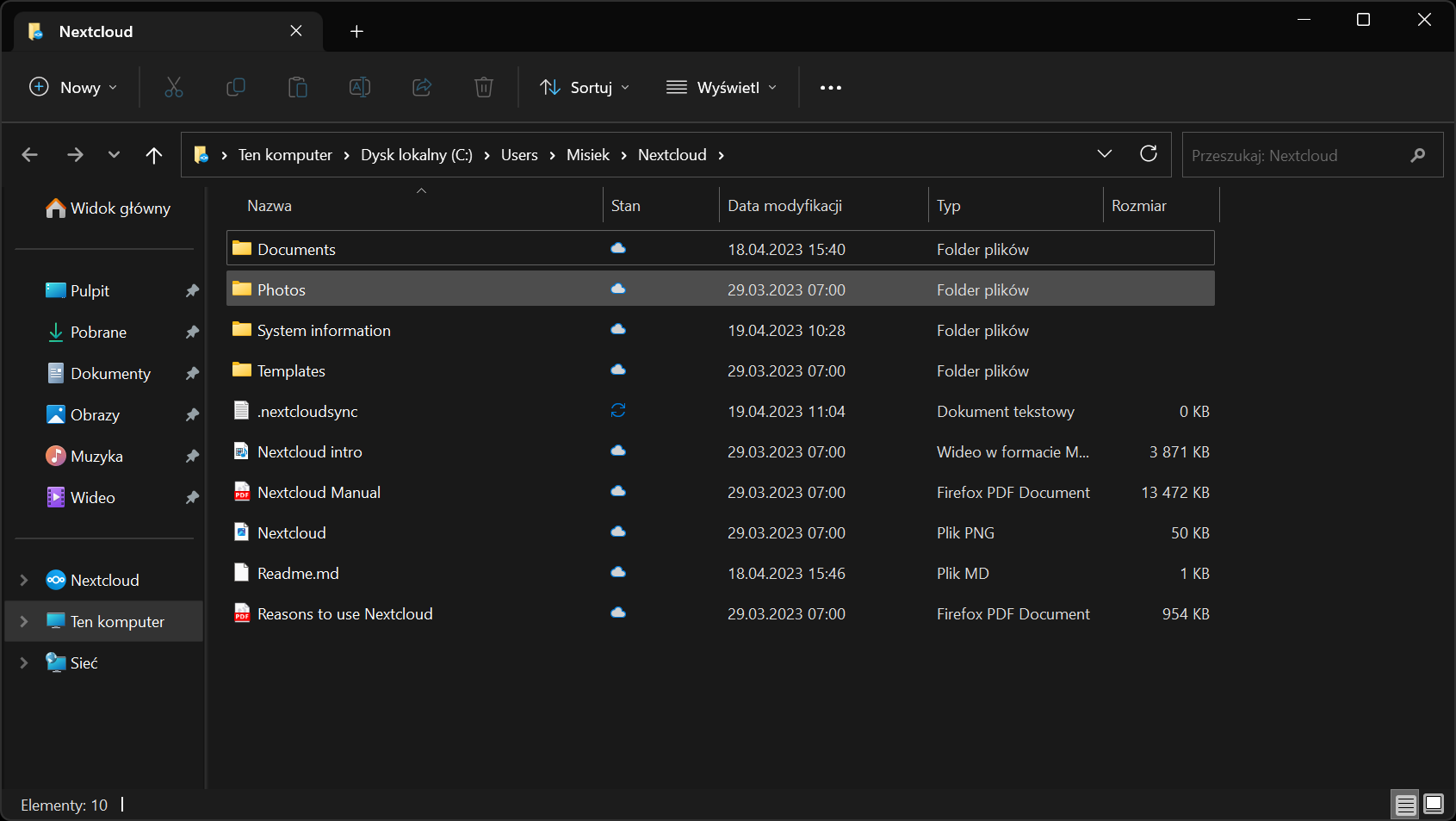This screenshot has height=821, width=1456.
Task: Go back with the left arrow
Action: pos(30,154)
